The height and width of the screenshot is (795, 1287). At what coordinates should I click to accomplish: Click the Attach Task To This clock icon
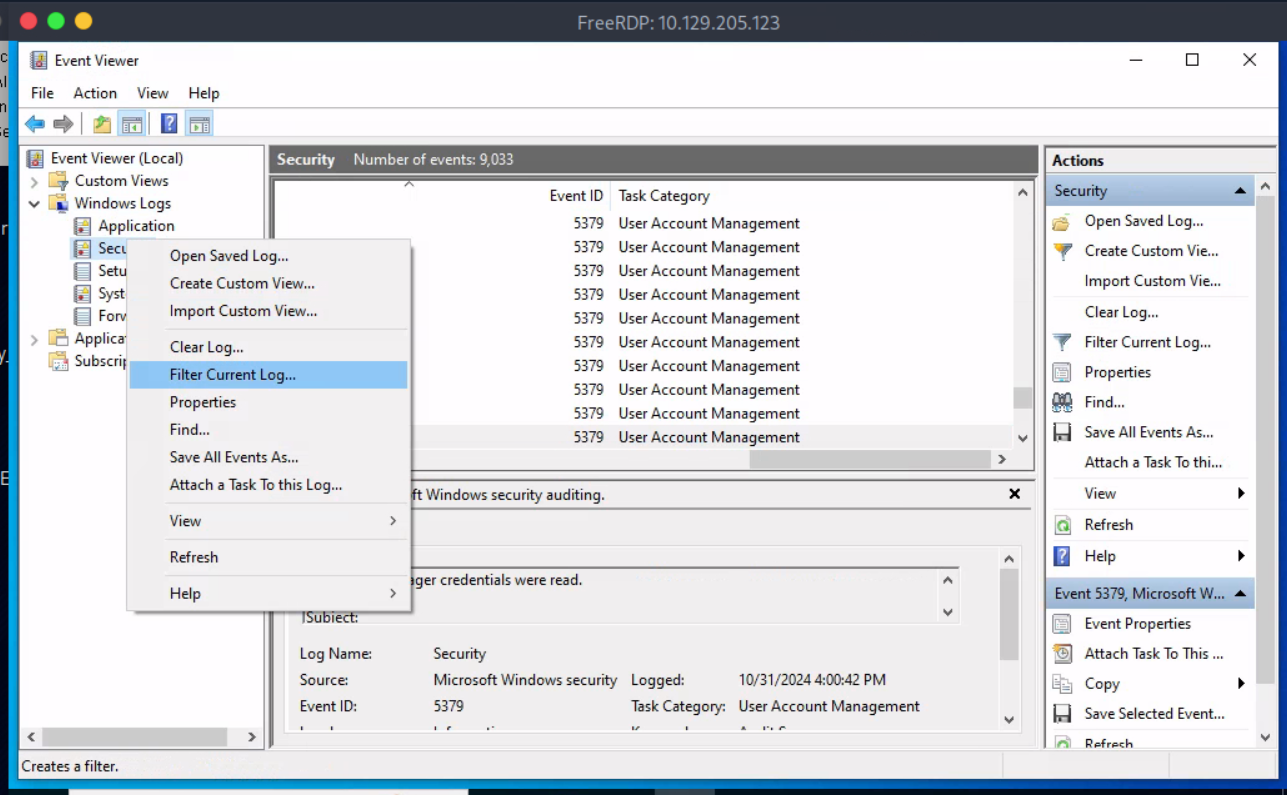[1062, 654]
